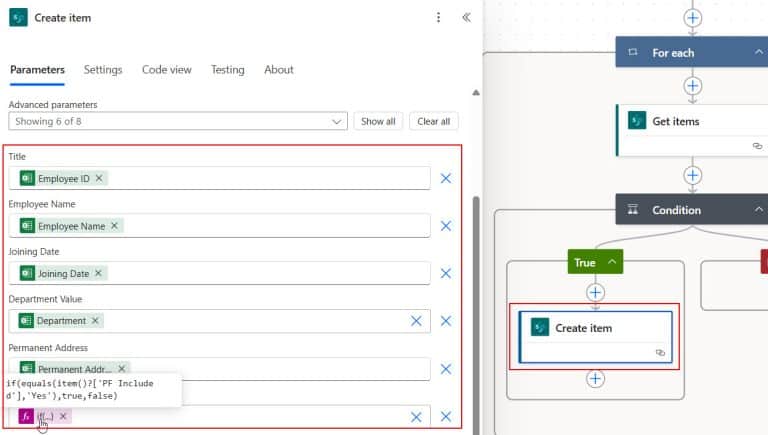Screen dimensions: 768x435
Task: Remove the Employee Name parameter field
Action: 446,226
